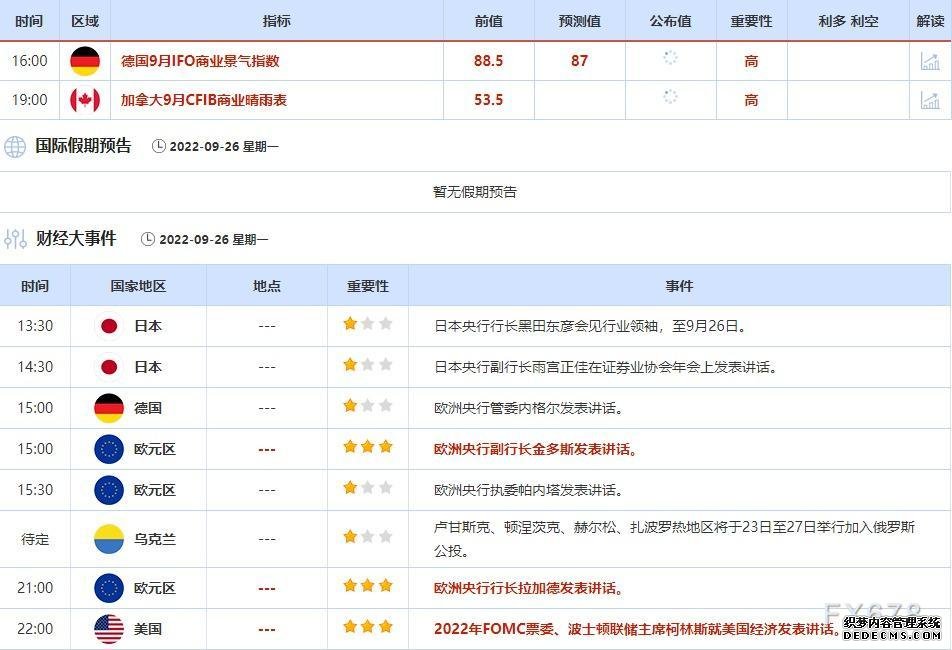Click the 重要性 column header in the events table
The width and height of the screenshot is (952, 650).
tap(367, 286)
